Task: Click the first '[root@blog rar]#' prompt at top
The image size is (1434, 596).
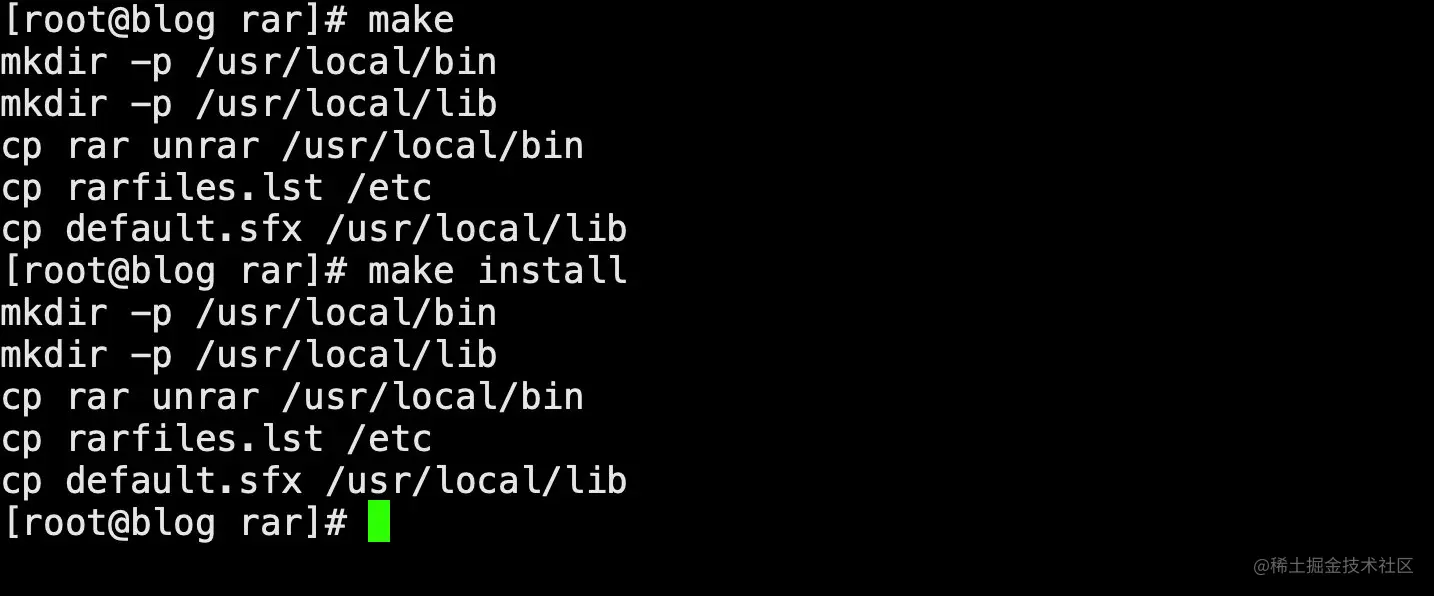Action: tap(176, 20)
